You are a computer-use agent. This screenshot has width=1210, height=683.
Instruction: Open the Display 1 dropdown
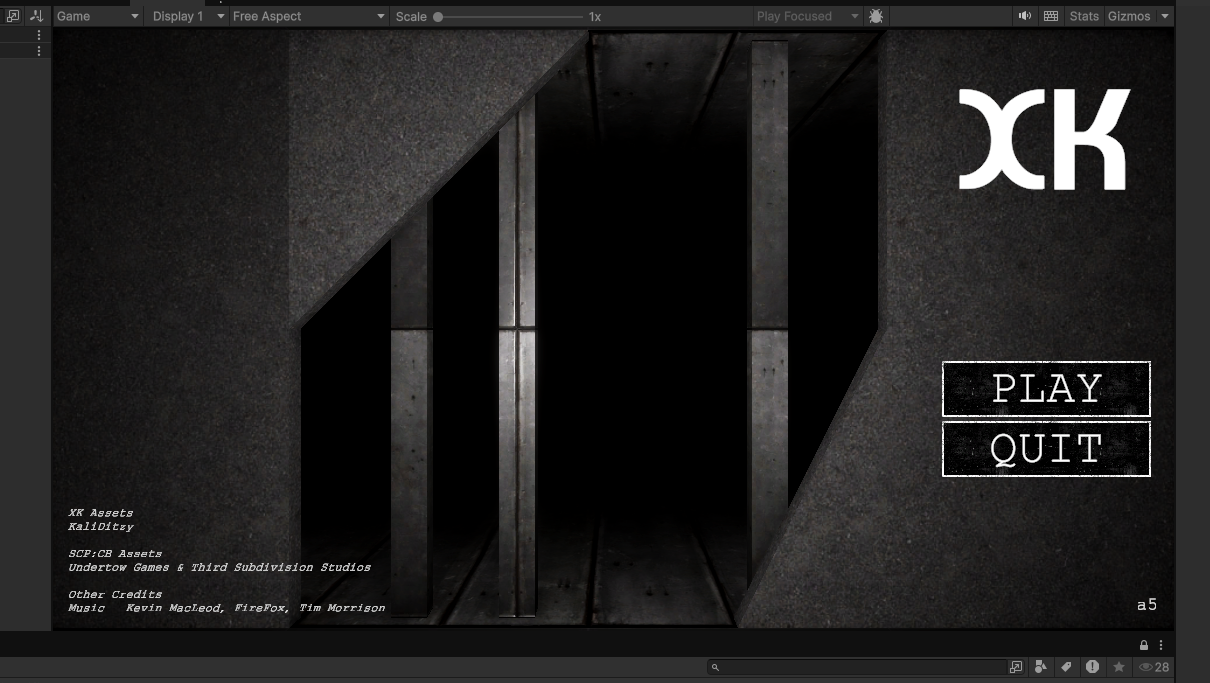[188, 16]
